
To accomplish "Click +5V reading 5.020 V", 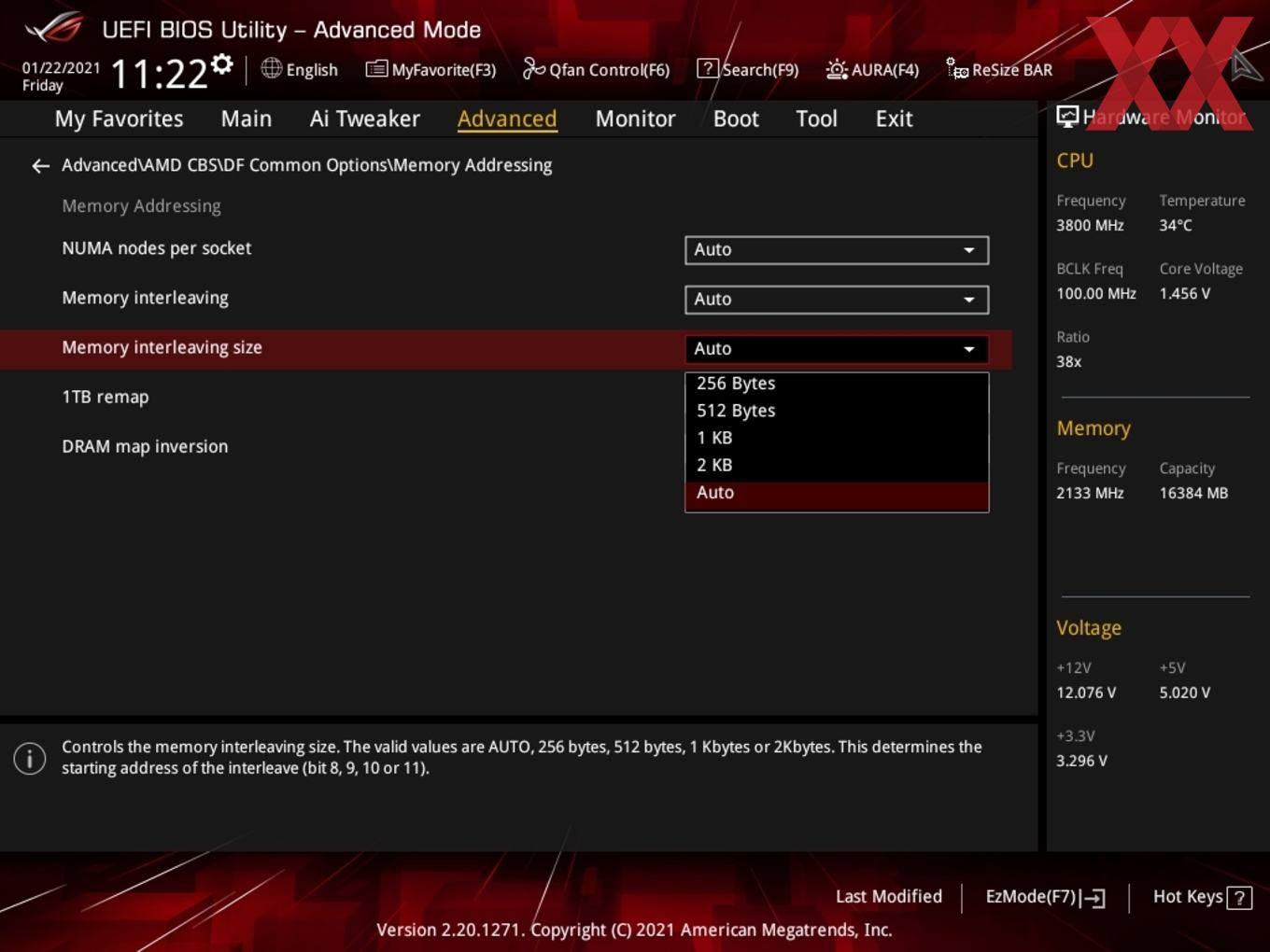I will tap(1185, 693).
